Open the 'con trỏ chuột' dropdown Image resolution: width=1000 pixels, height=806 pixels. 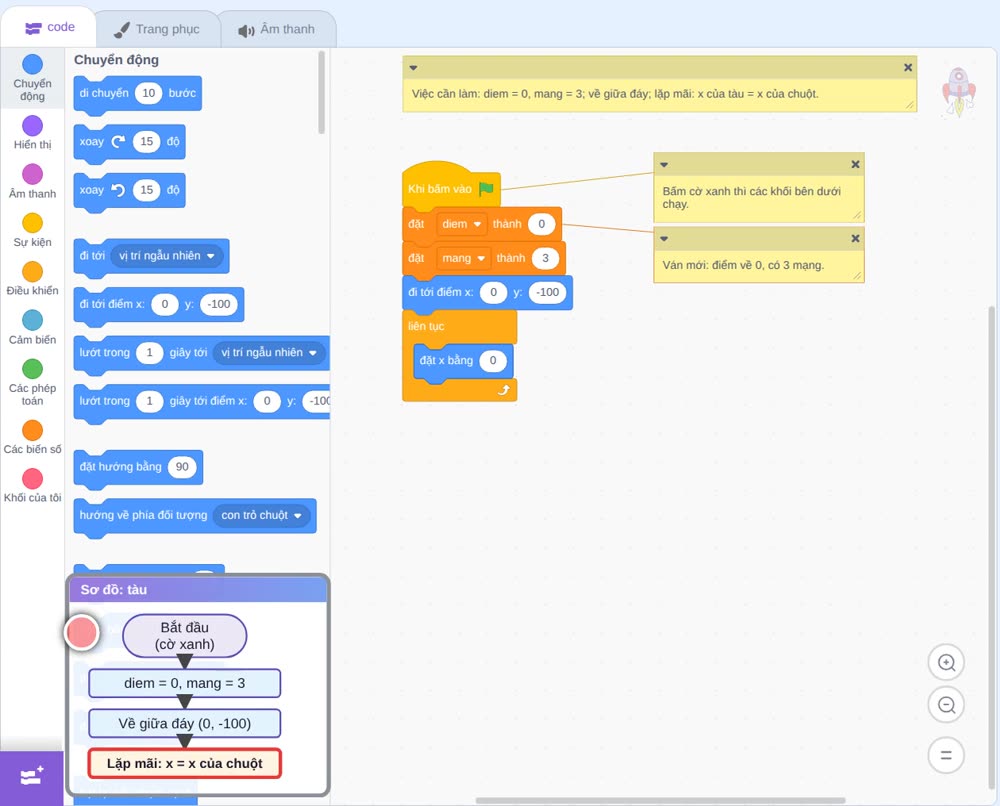pos(261,515)
